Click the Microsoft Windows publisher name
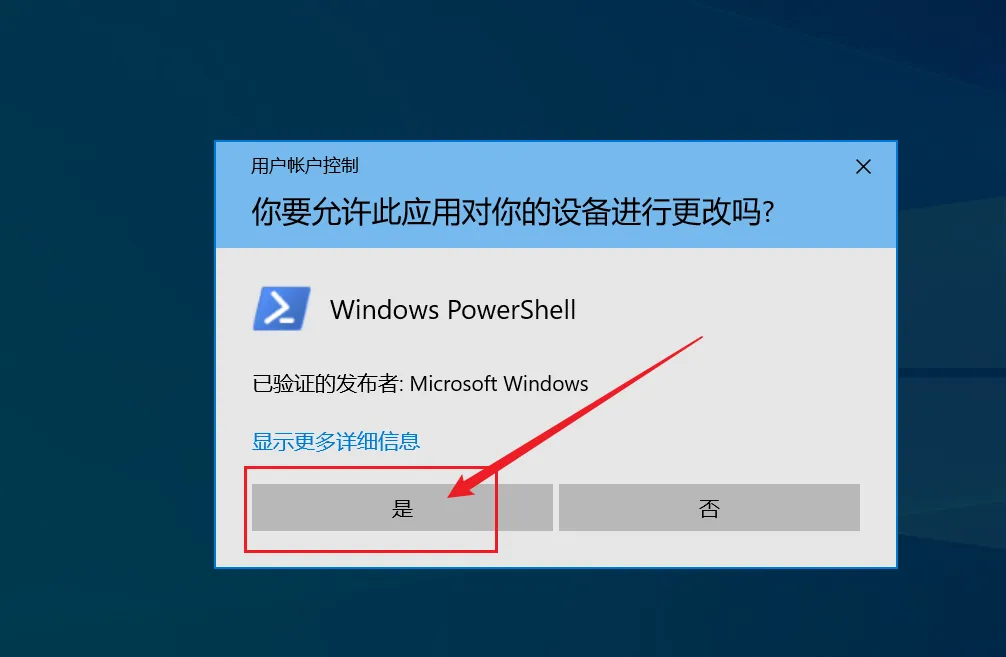This screenshot has width=1006, height=657. 499,384
